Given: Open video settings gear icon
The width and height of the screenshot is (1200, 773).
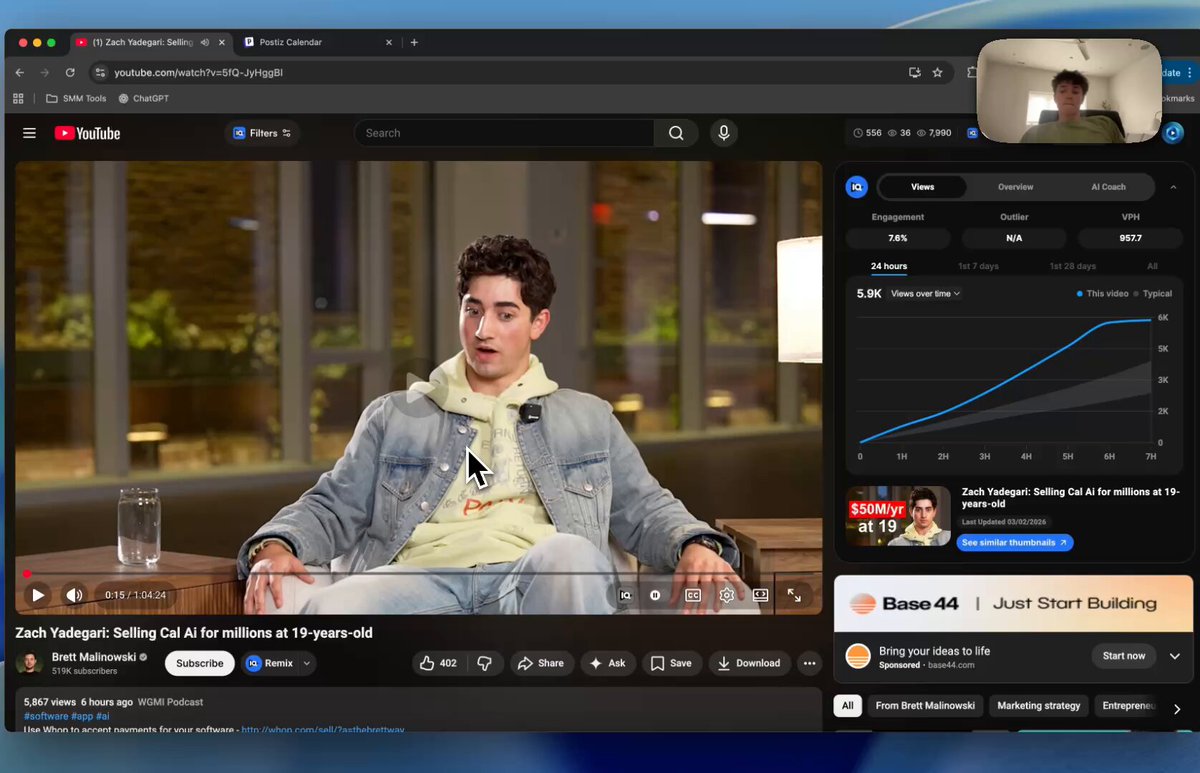Looking at the screenshot, I should 727,595.
